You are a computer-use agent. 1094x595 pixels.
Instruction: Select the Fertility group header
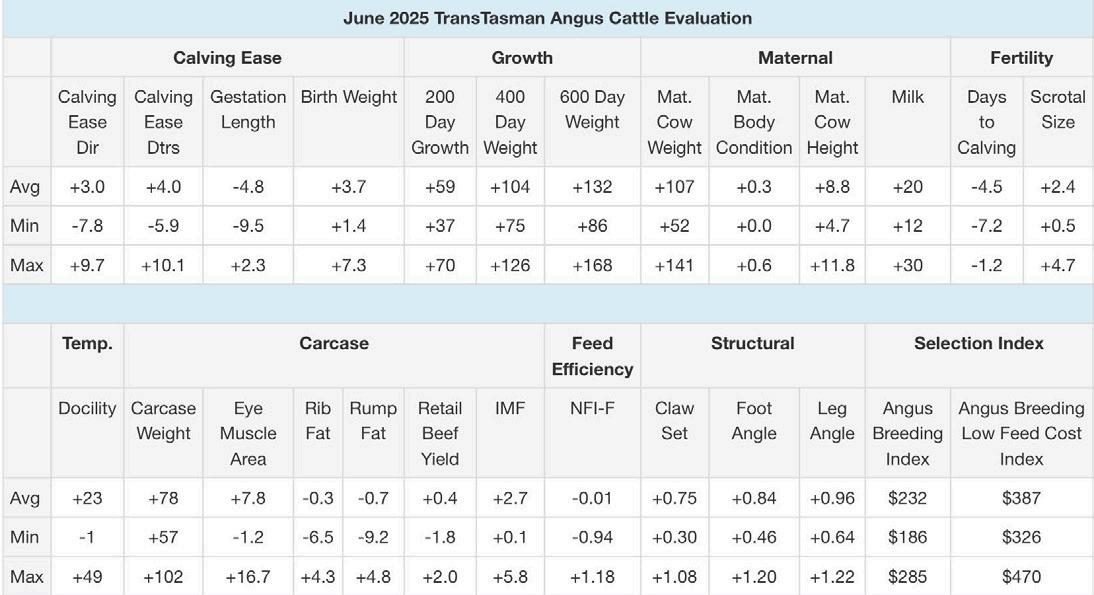point(1021,58)
